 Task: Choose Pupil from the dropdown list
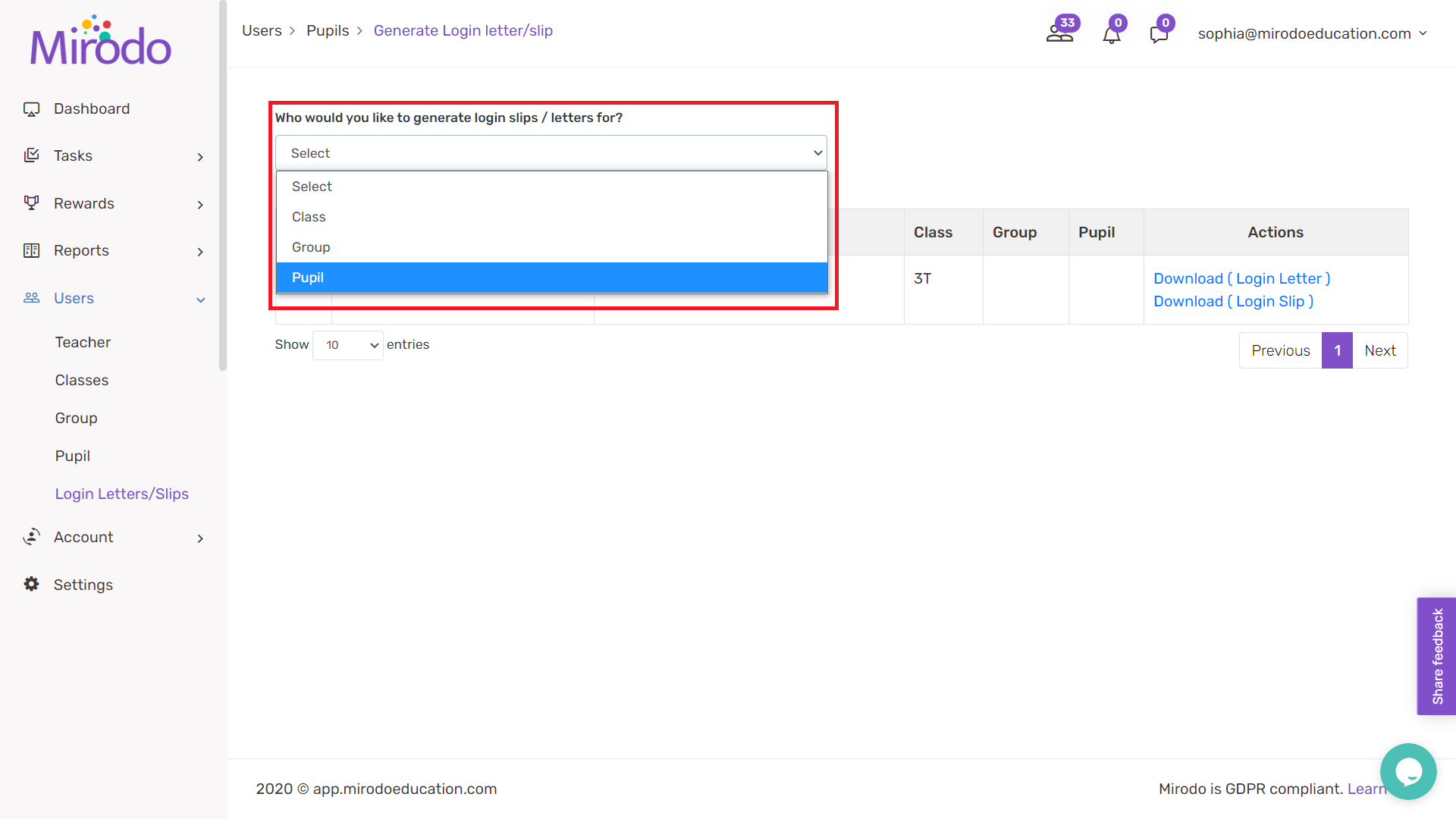pos(551,278)
